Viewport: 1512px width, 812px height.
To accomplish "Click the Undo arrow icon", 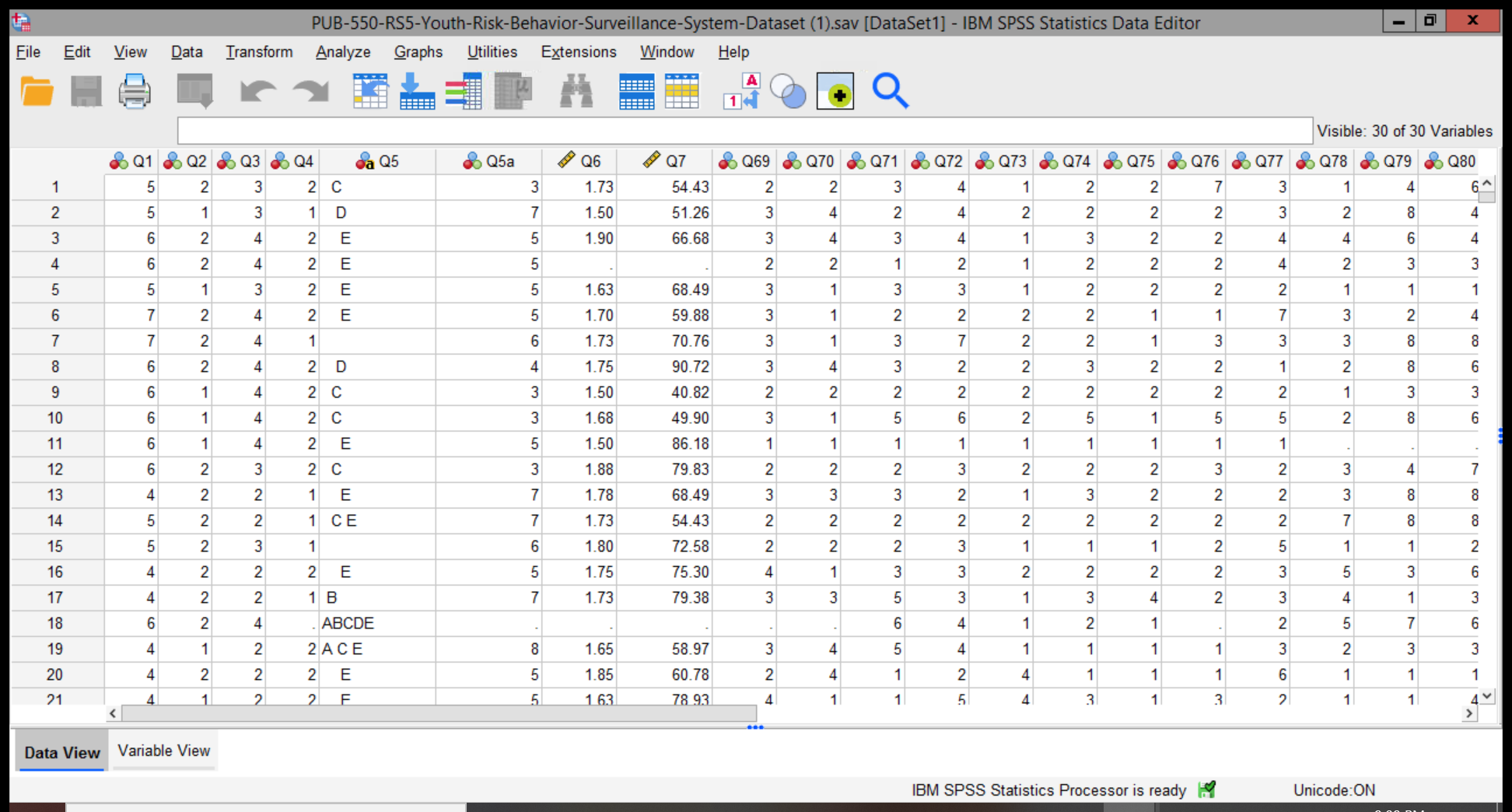I will click(257, 92).
